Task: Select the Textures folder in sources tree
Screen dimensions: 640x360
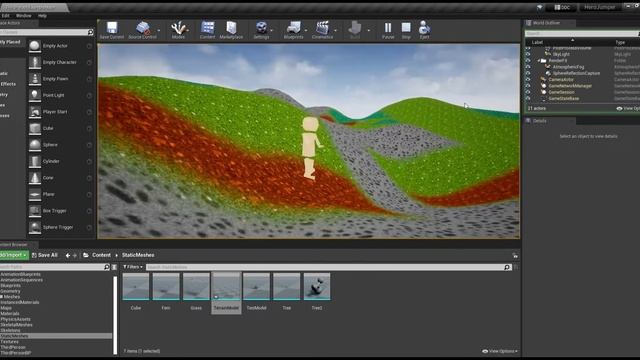Action: (x=9, y=342)
